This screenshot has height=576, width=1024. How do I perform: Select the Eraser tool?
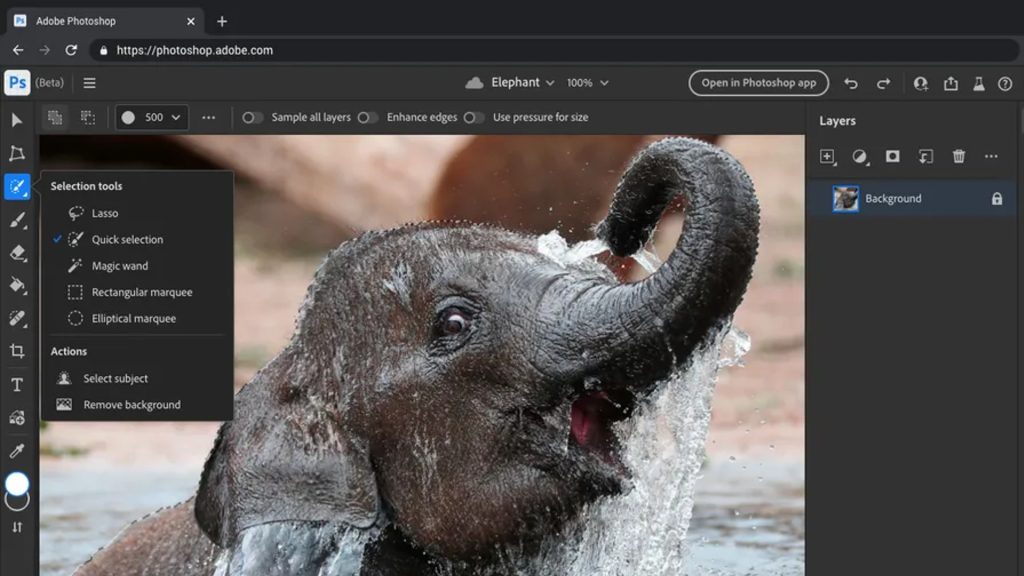coord(17,253)
